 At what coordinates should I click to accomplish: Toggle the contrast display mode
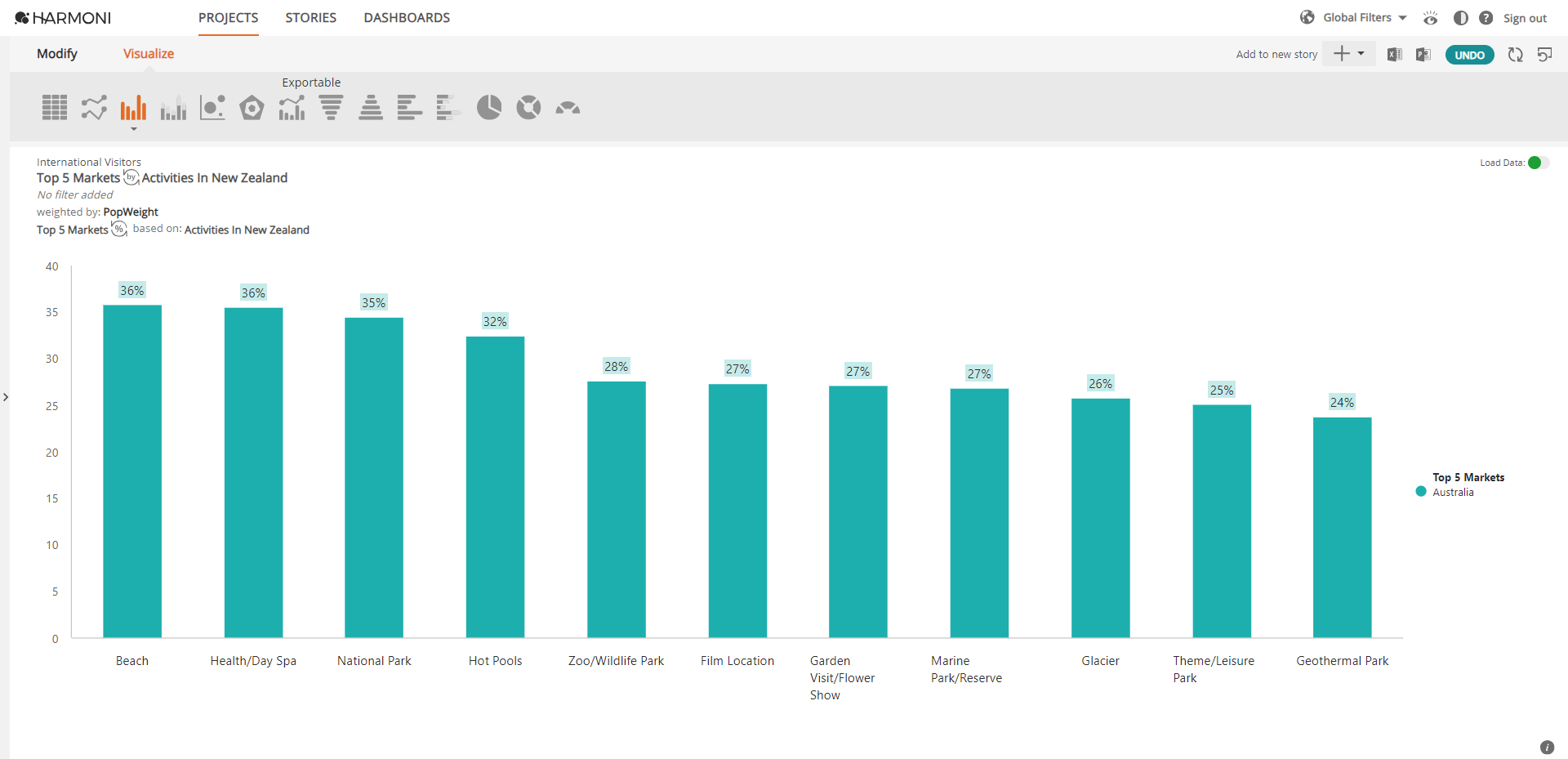coord(1461,17)
